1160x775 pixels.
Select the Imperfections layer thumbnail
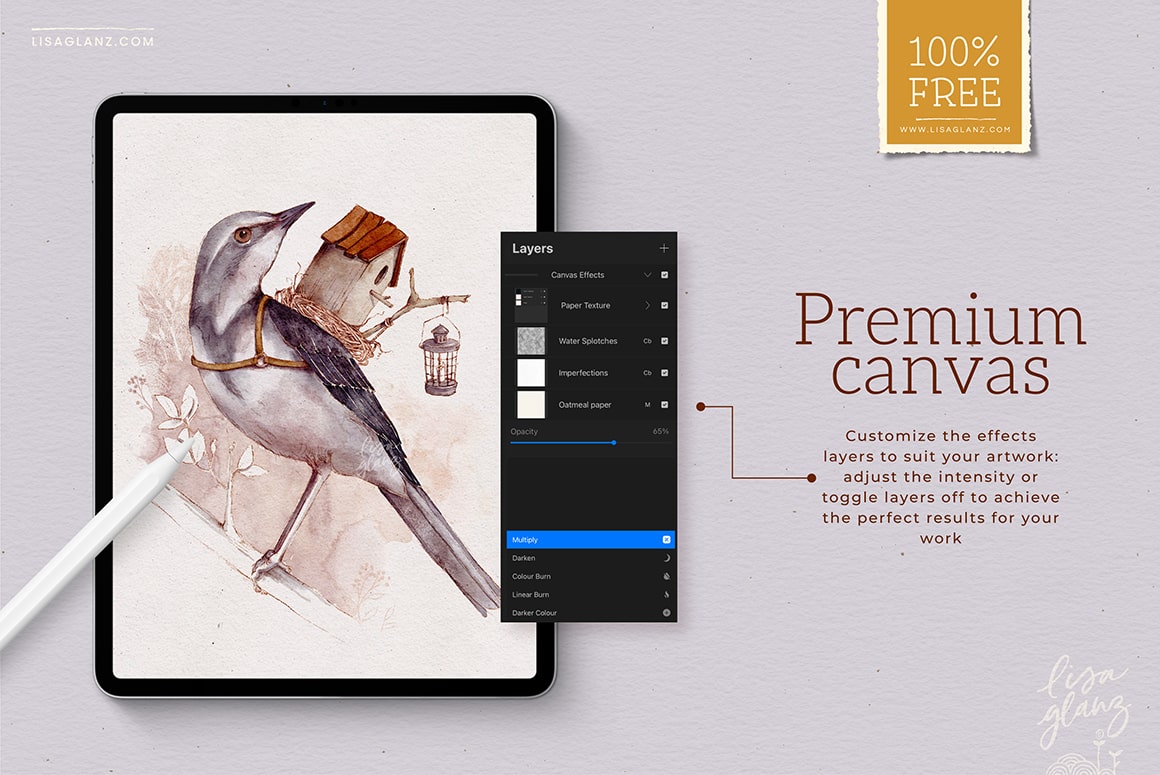point(530,373)
